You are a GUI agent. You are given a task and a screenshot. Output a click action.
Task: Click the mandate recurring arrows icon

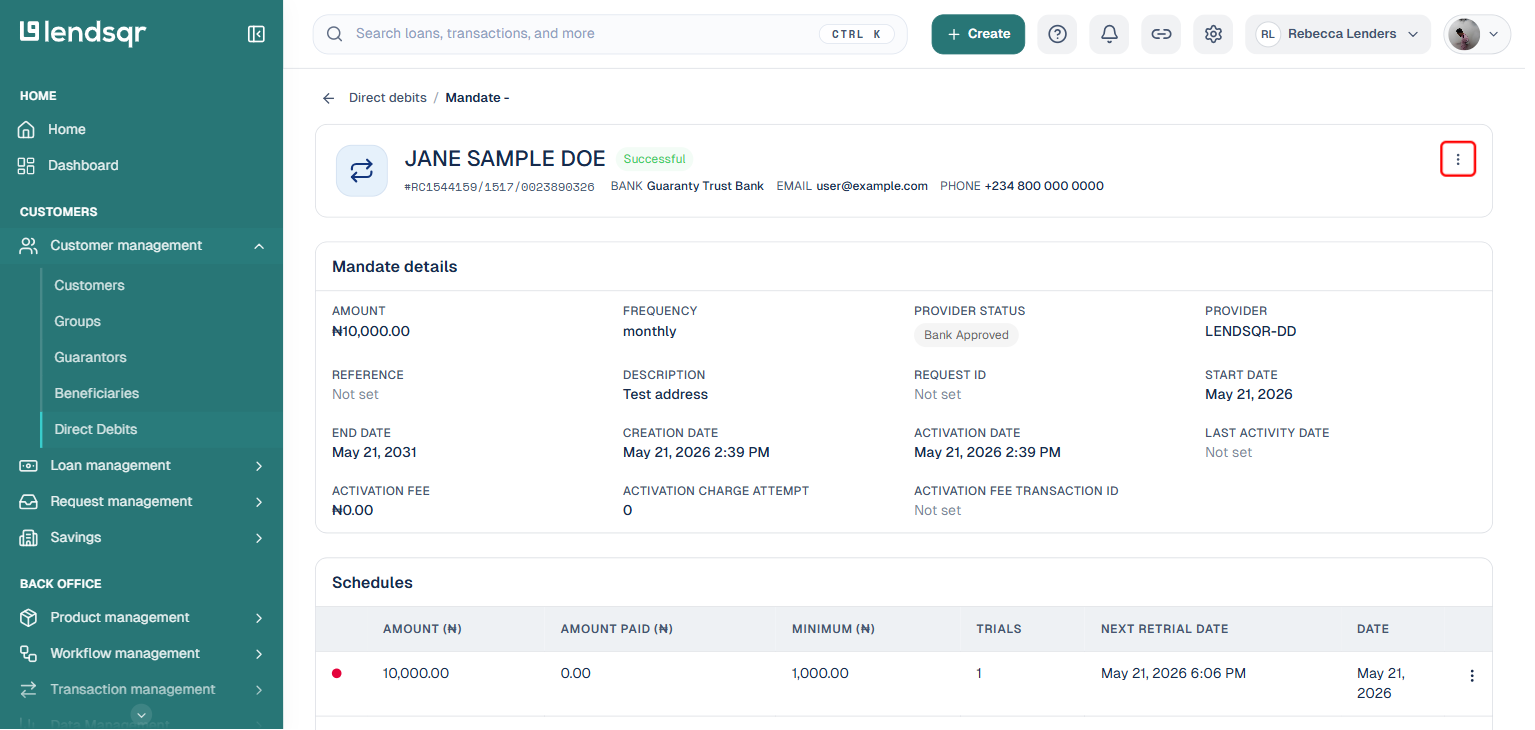click(x=361, y=171)
